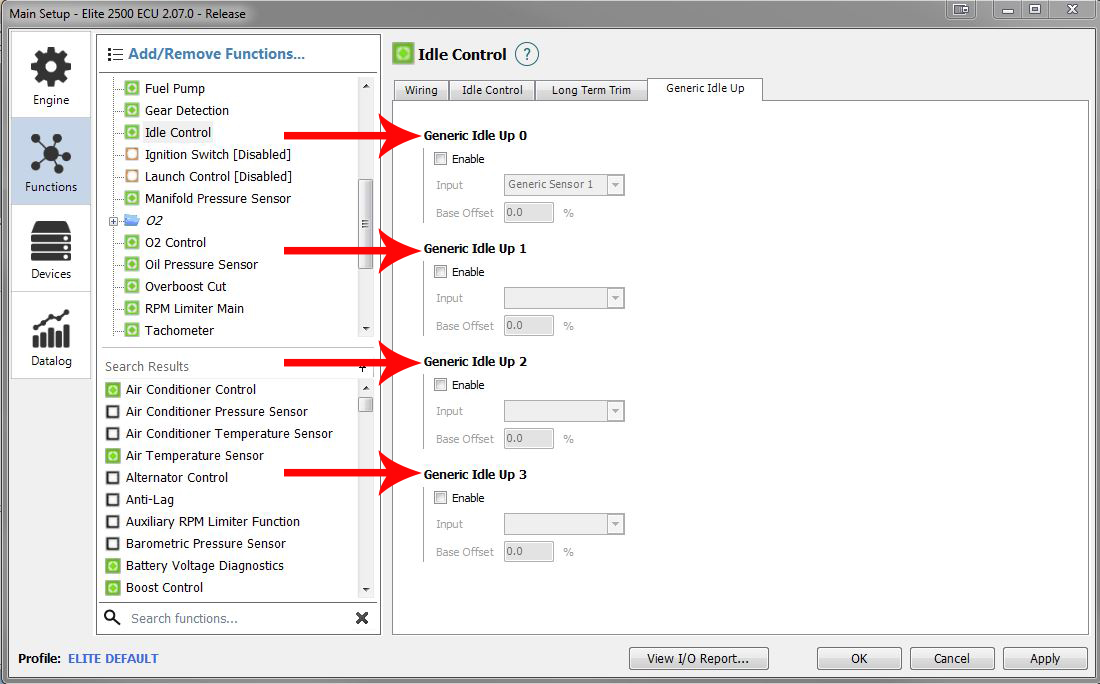Toggle Battery Voltage Diagnostics checkbox
The image size is (1100, 684).
point(112,565)
